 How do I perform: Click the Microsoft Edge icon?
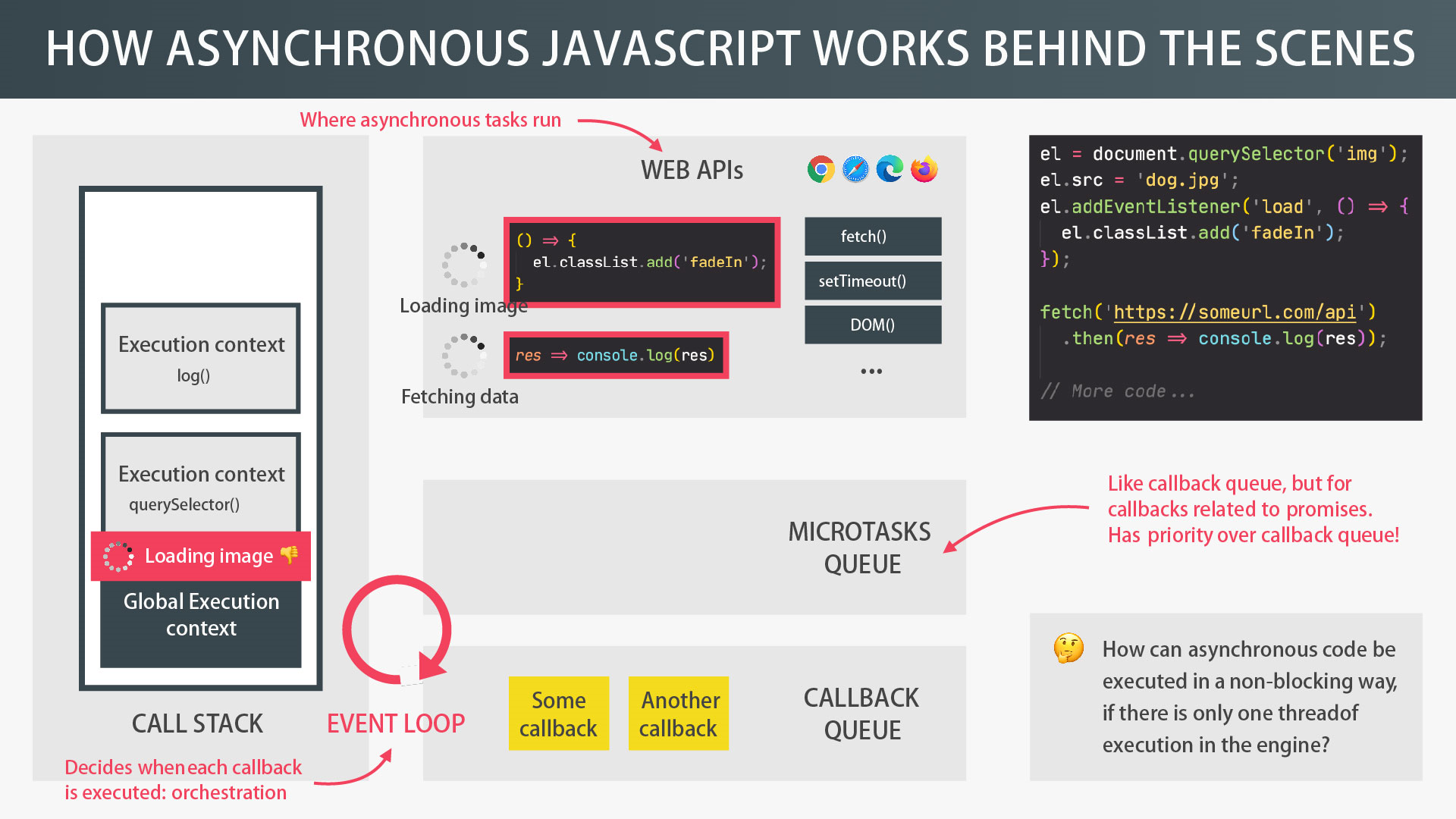click(890, 168)
